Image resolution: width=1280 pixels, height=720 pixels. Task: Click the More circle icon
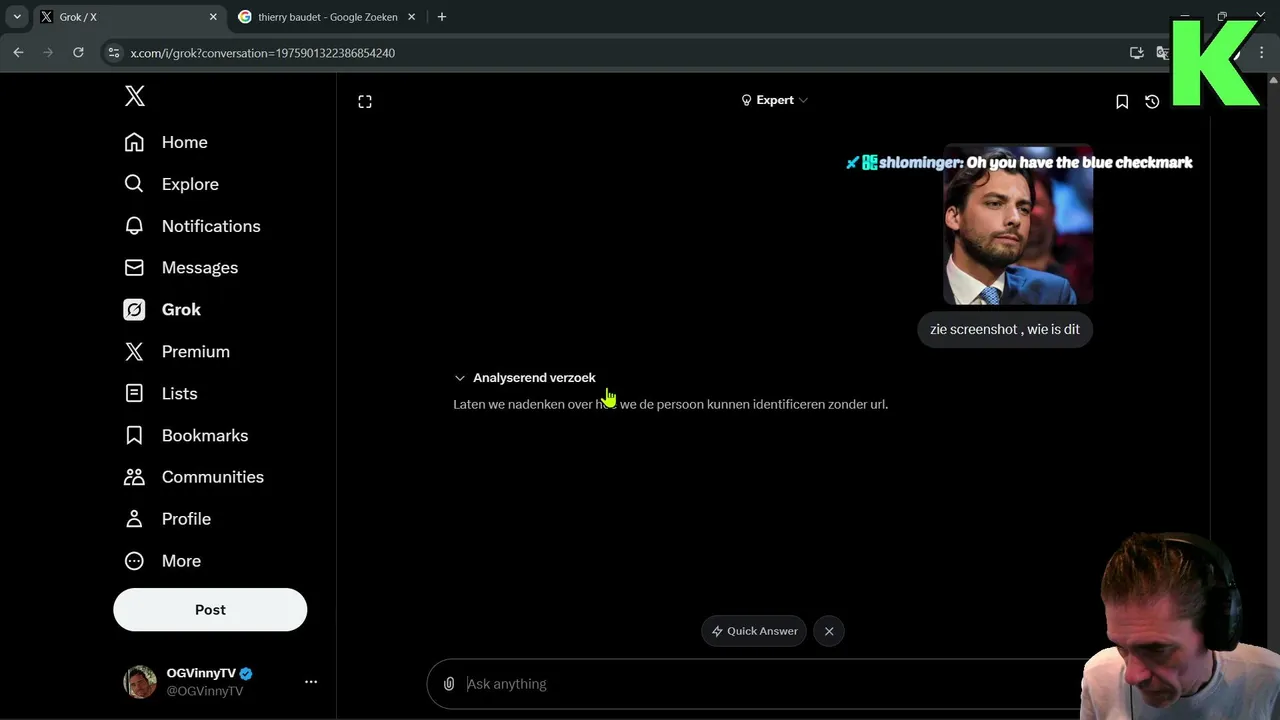pyautogui.click(x=134, y=561)
